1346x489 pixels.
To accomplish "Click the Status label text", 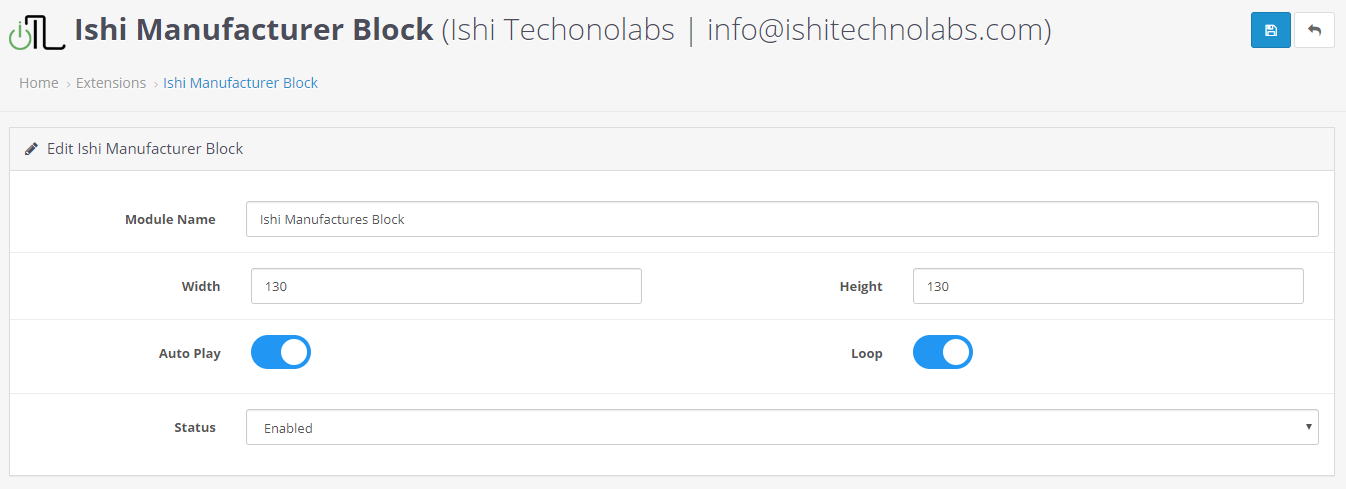I will tap(195, 427).
